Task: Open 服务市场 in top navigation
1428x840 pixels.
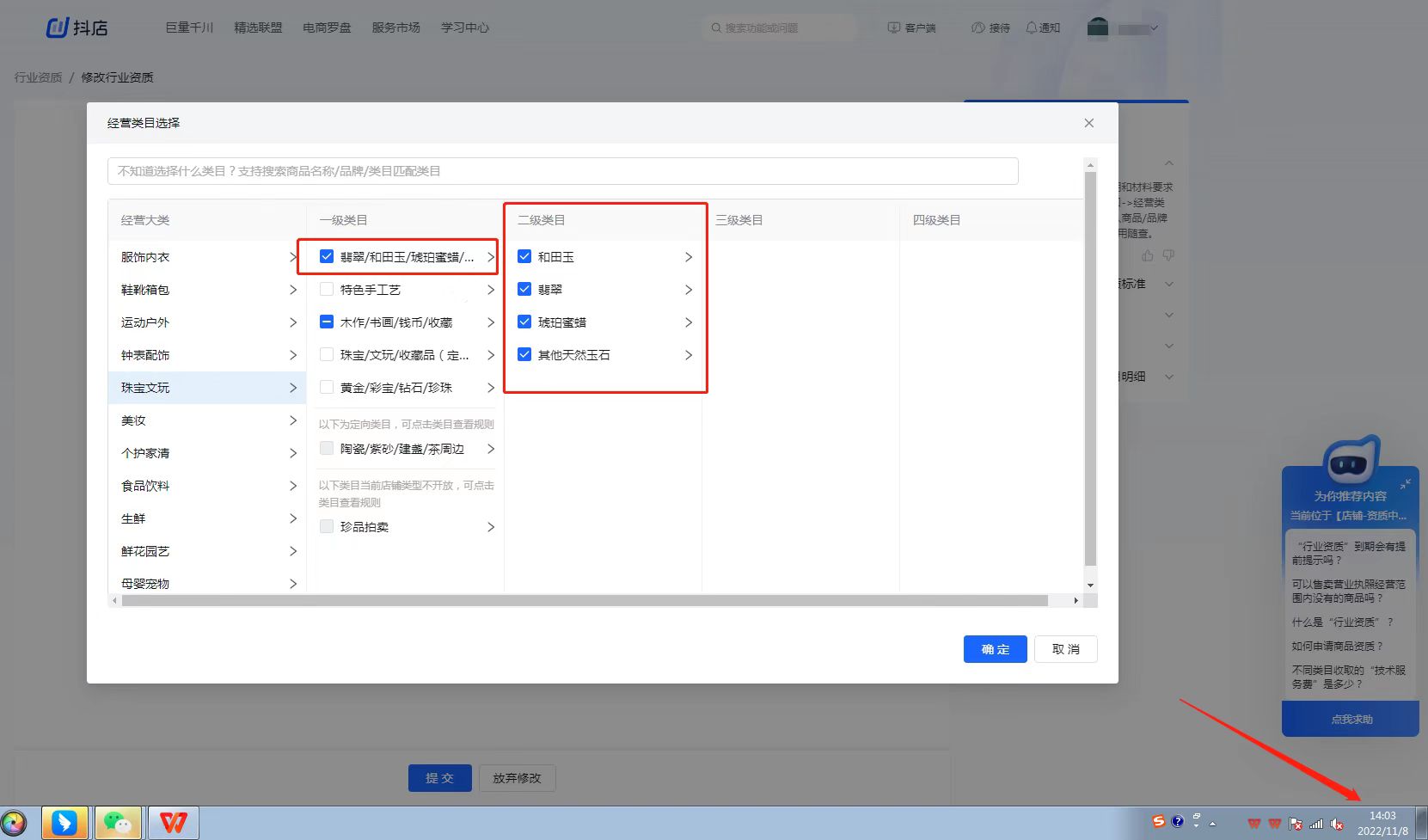Action: [x=395, y=28]
